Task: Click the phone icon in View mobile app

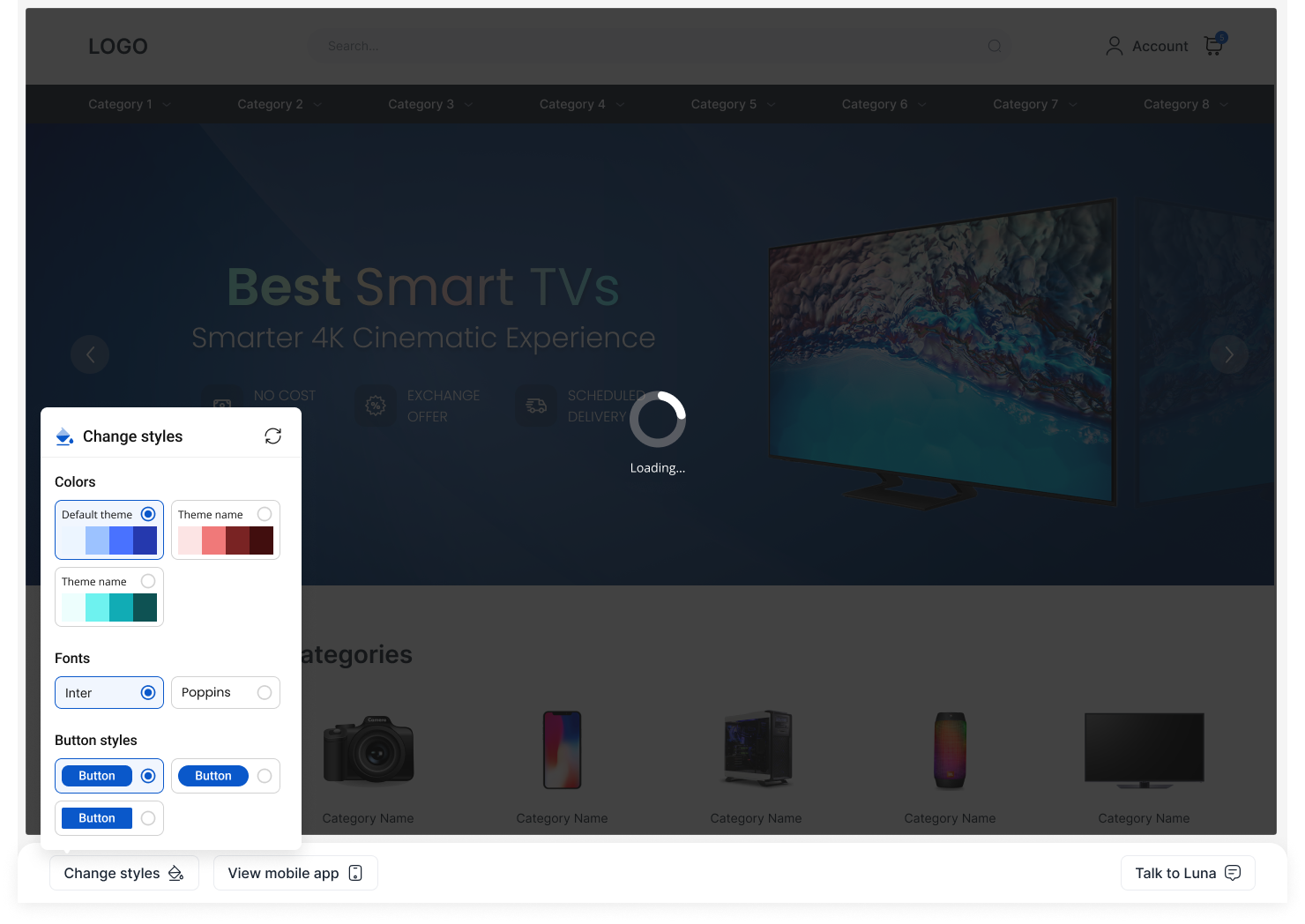Action: (355, 873)
